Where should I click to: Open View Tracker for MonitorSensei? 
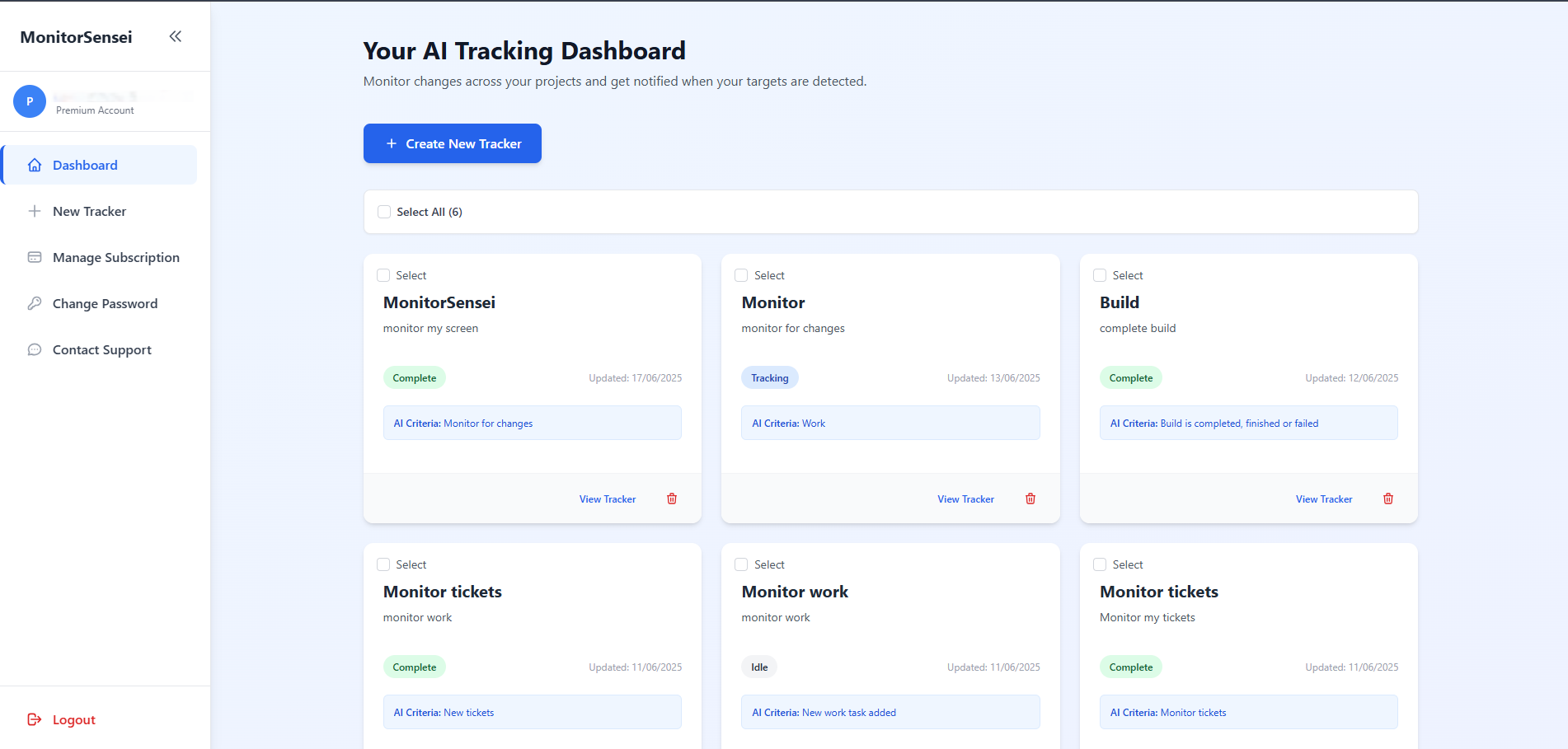pyautogui.click(x=608, y=499)
